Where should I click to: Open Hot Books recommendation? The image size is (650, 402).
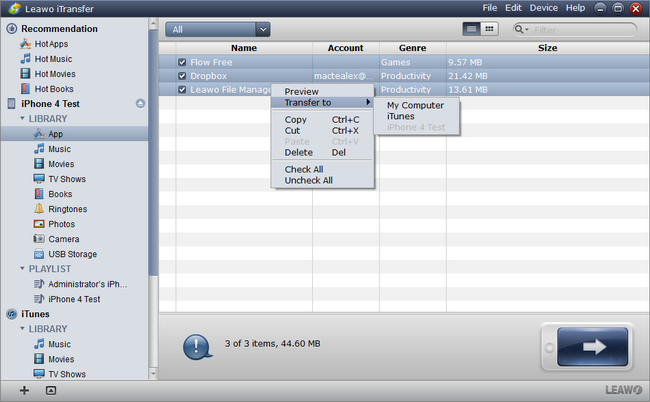tap(47, 89)
